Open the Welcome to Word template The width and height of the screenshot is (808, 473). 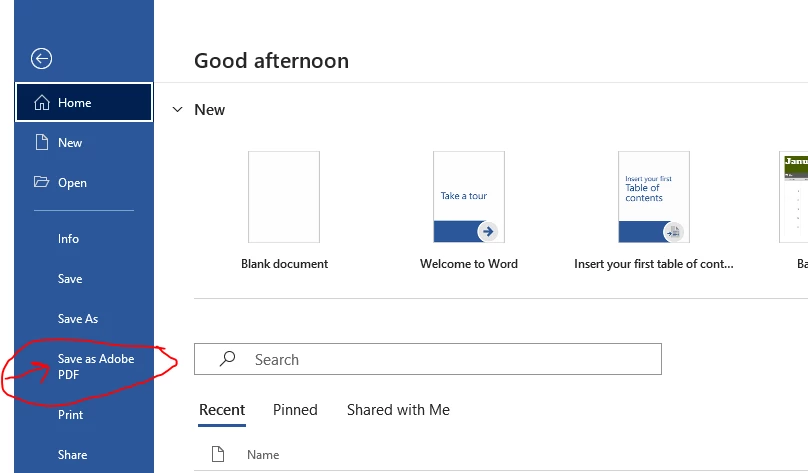(x=469, y=197)
